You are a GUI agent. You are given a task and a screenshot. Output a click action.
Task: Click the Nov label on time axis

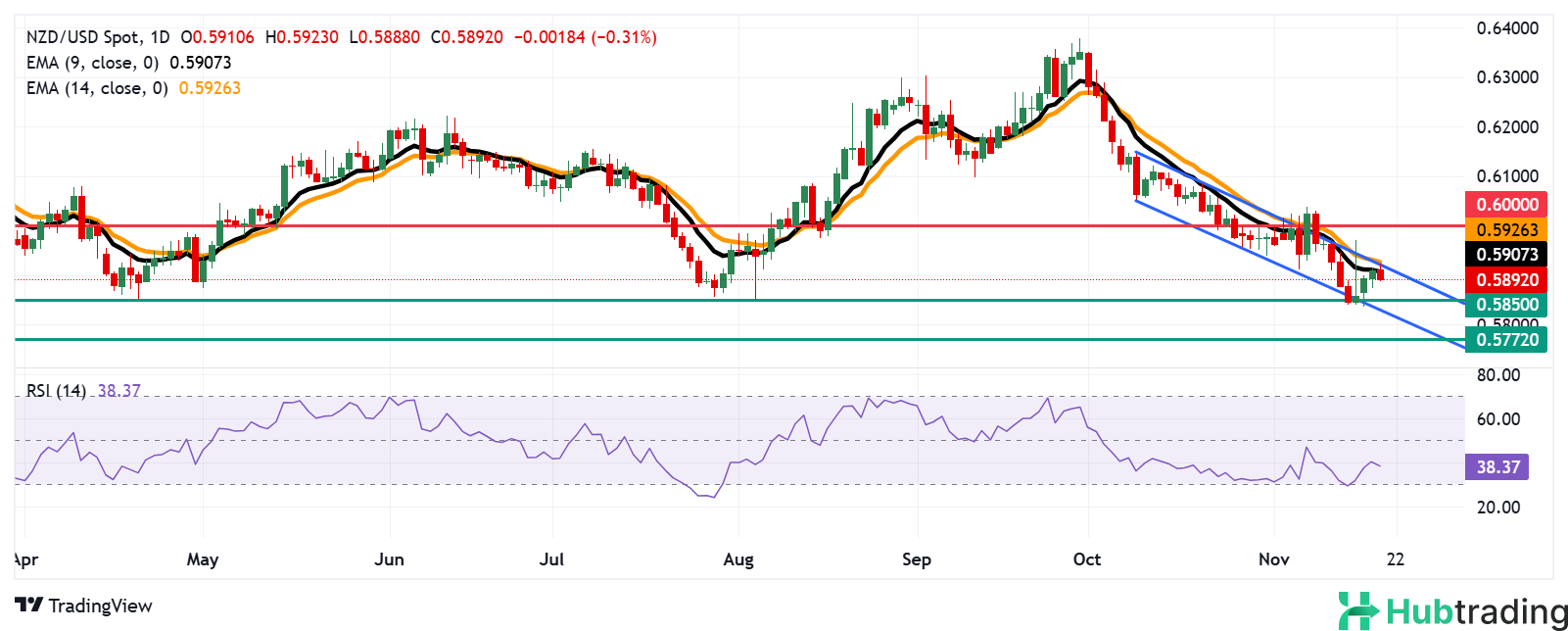pyautogui.click(x=1273, y=559)
